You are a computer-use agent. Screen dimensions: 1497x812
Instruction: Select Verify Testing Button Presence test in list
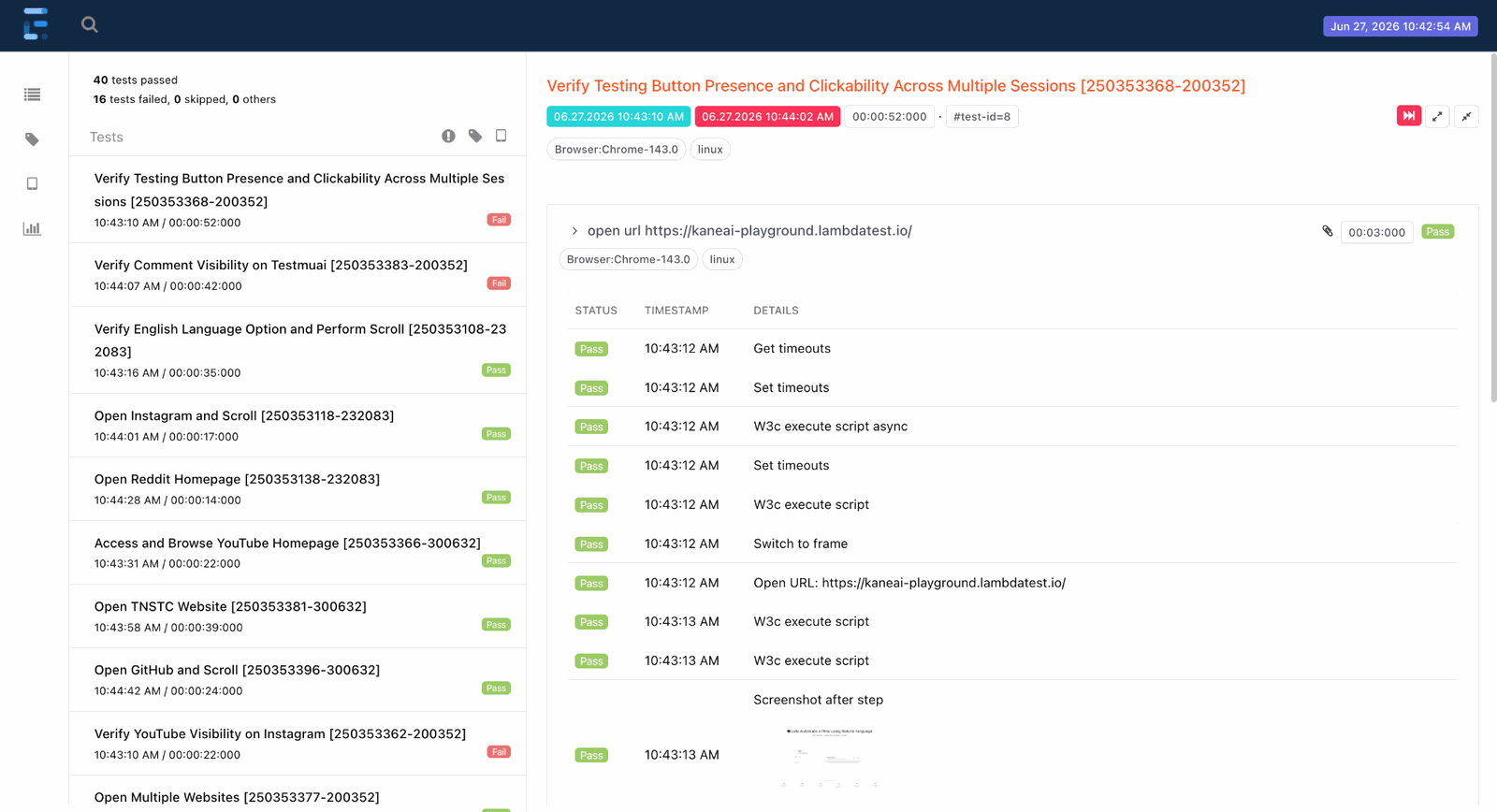coord(298,199)
